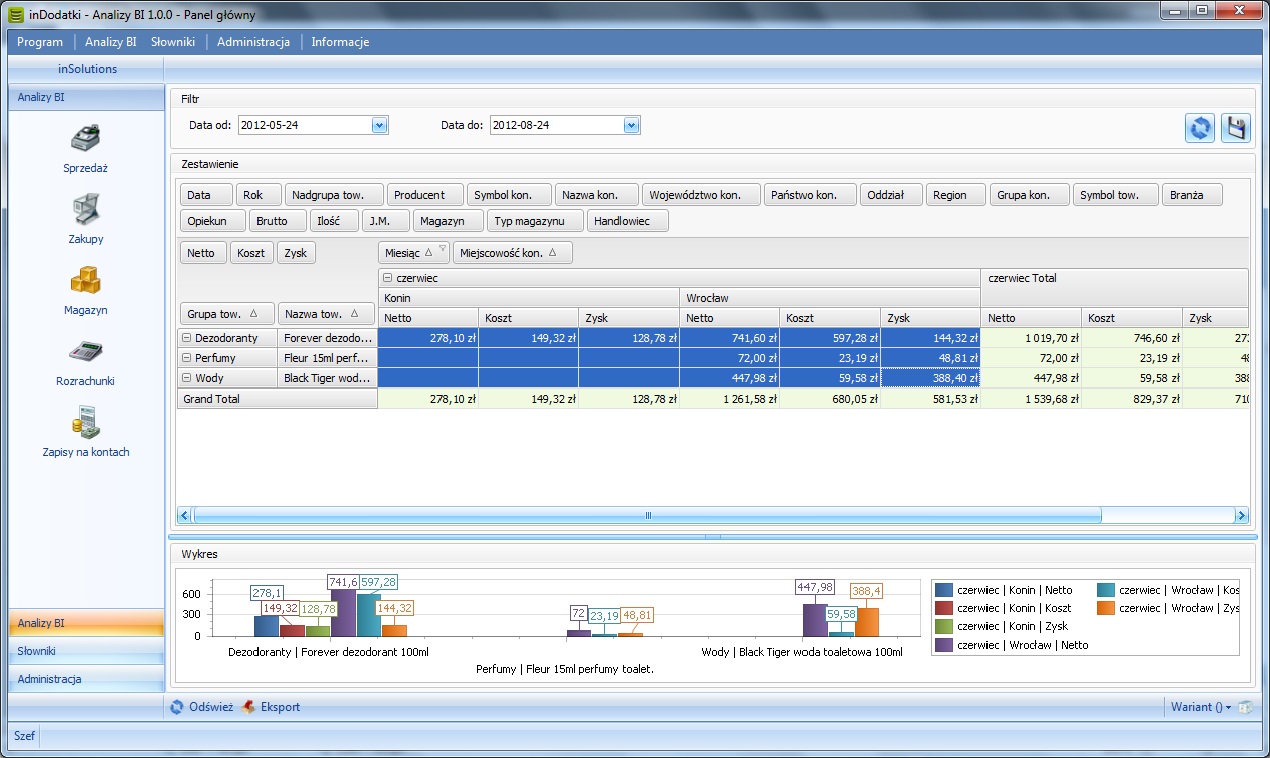Open the Program menu
This screenshot has height=758, width=1270.
(40, 42)
